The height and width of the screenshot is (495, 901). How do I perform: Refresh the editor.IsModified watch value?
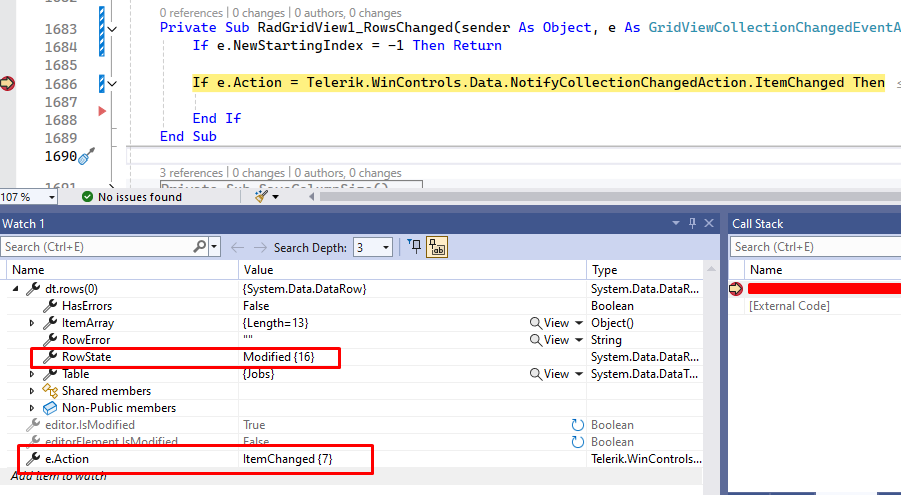577,425
